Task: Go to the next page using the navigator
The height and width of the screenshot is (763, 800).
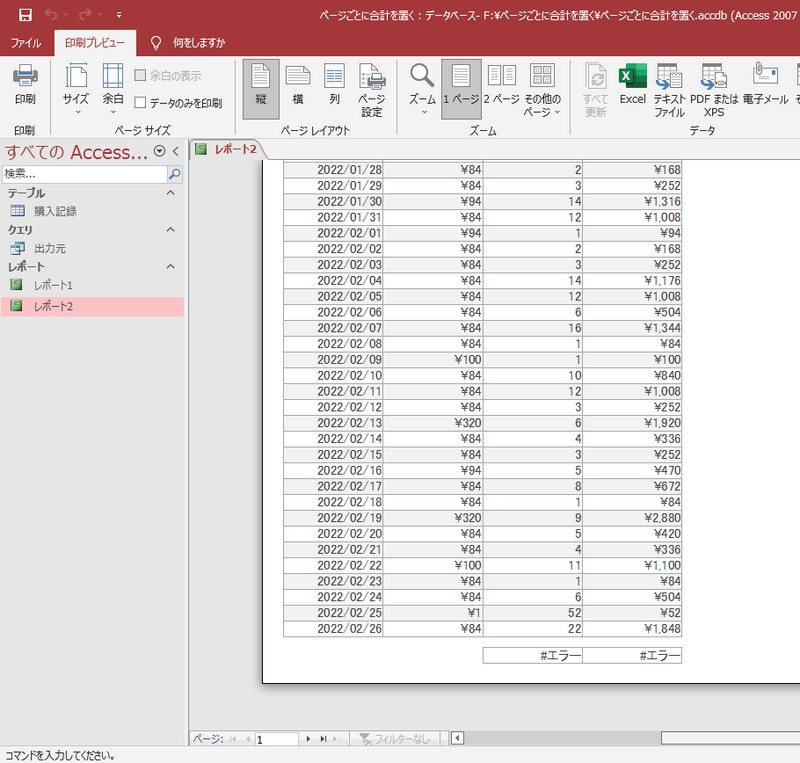Action: point(308,739)
